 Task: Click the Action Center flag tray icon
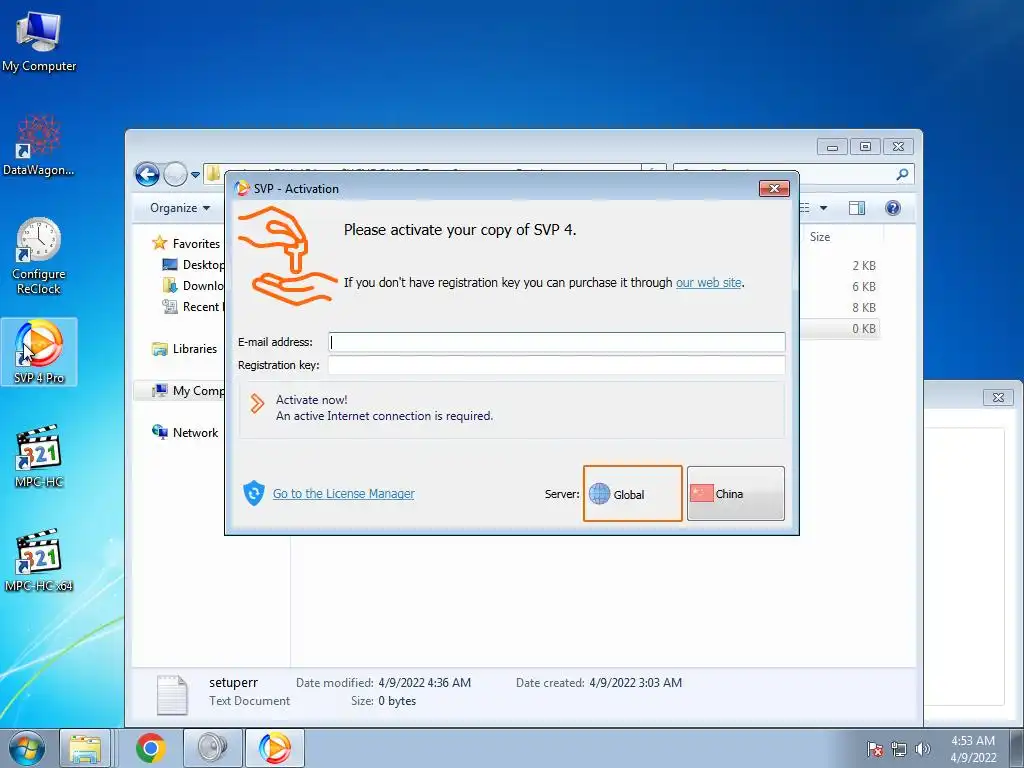(874, 749)
